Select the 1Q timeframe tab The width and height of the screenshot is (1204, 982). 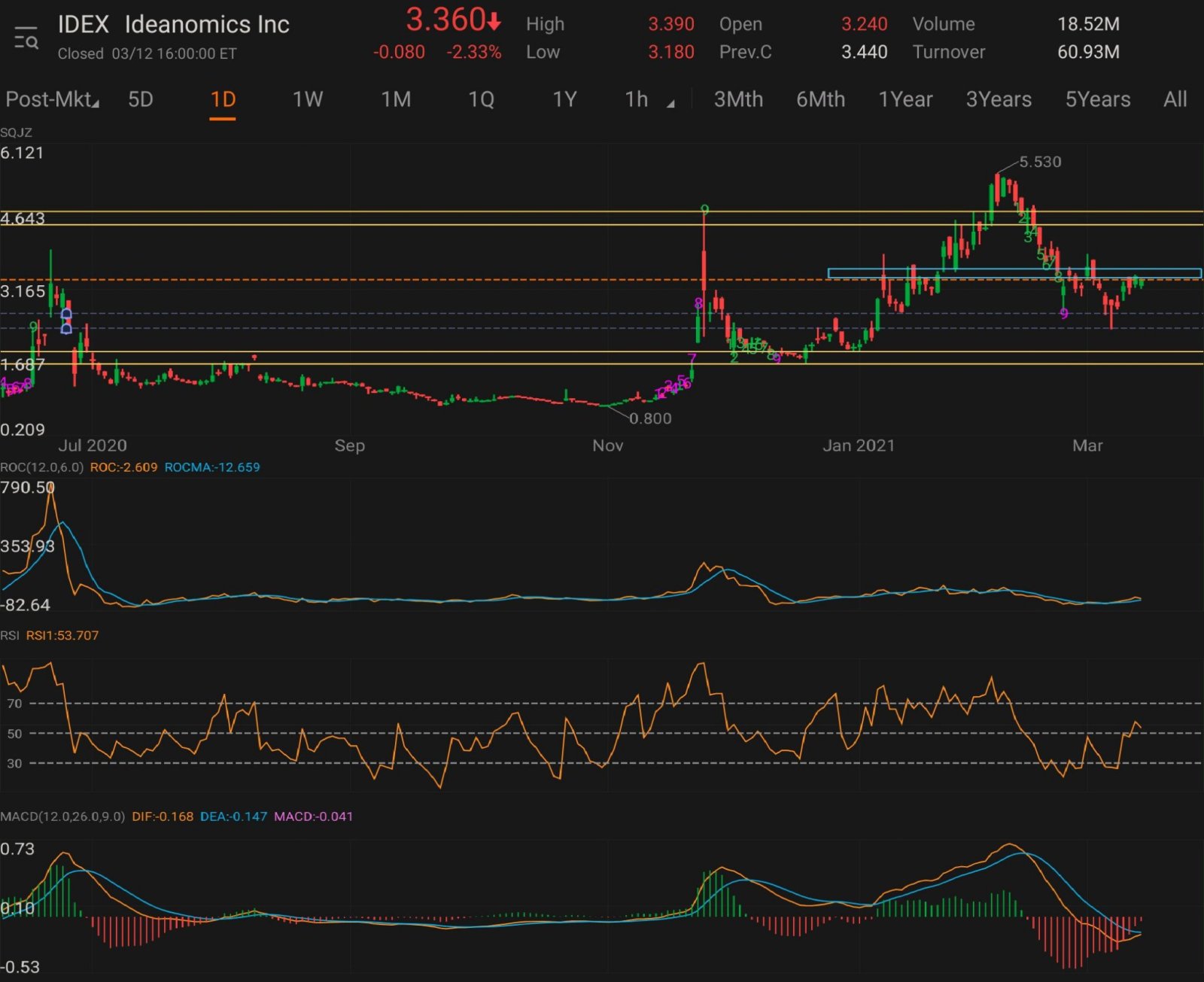point(481,99)
